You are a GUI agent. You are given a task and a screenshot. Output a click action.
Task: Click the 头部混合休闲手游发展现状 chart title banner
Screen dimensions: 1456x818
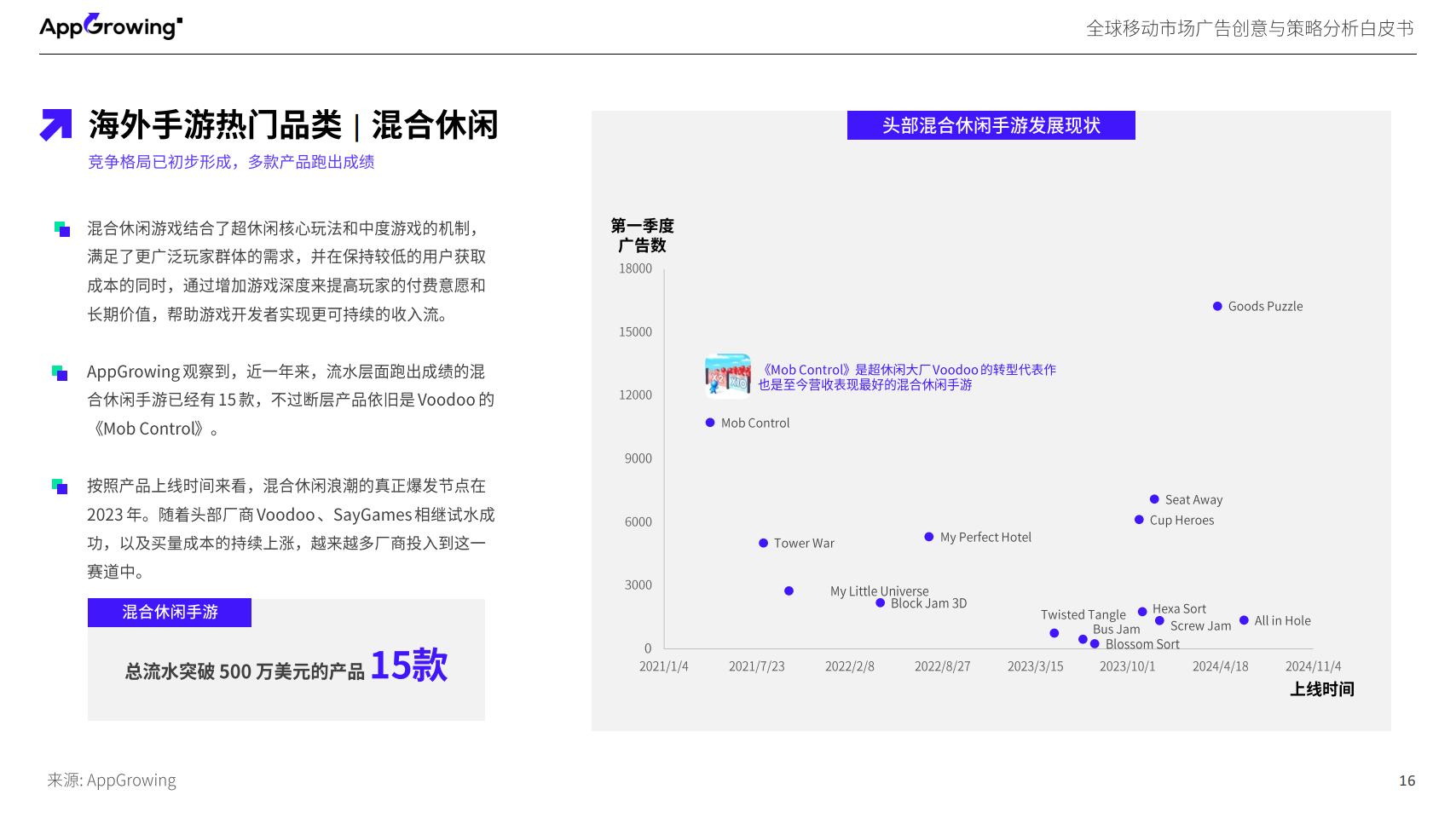click(991, 125)
